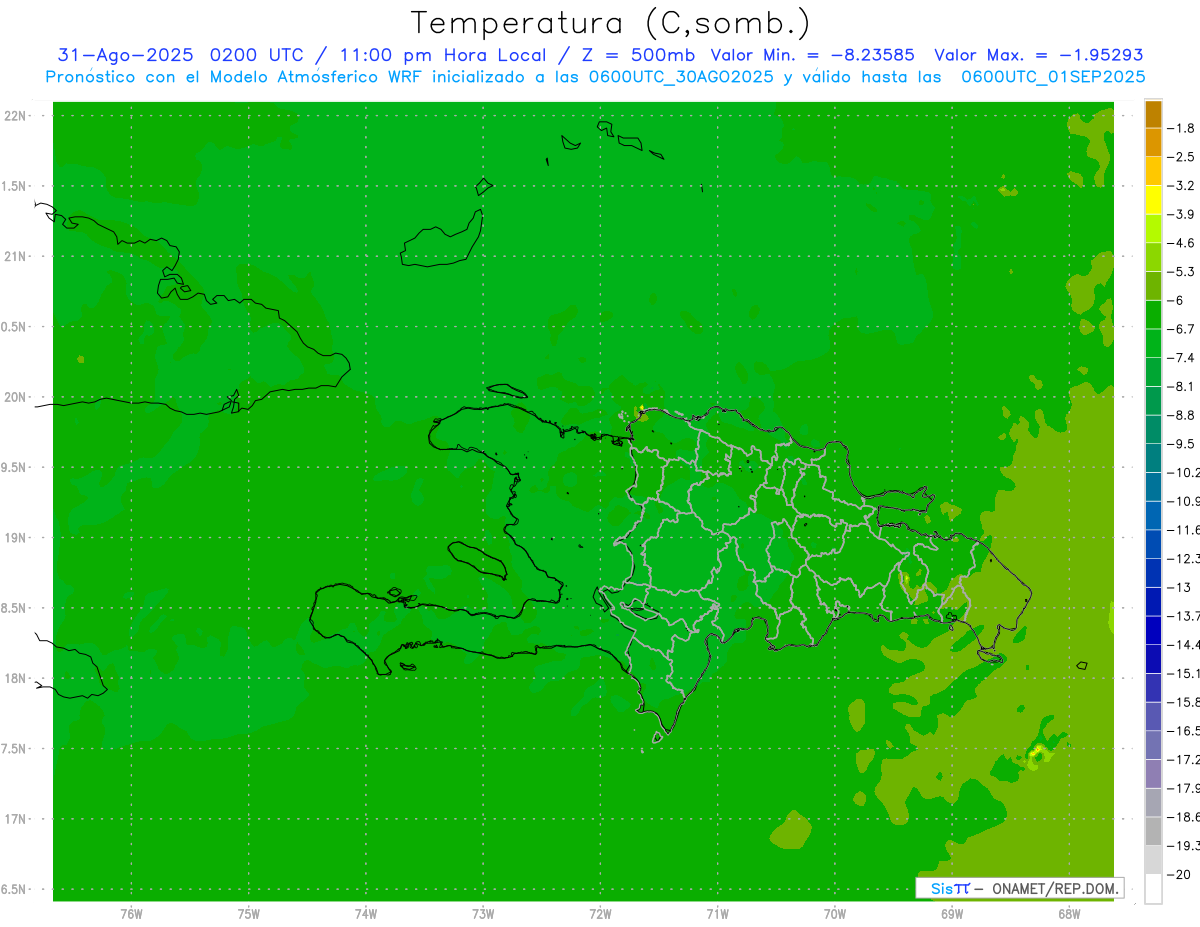Click the white swatch below -20 in legend

tap(1153, 889)
